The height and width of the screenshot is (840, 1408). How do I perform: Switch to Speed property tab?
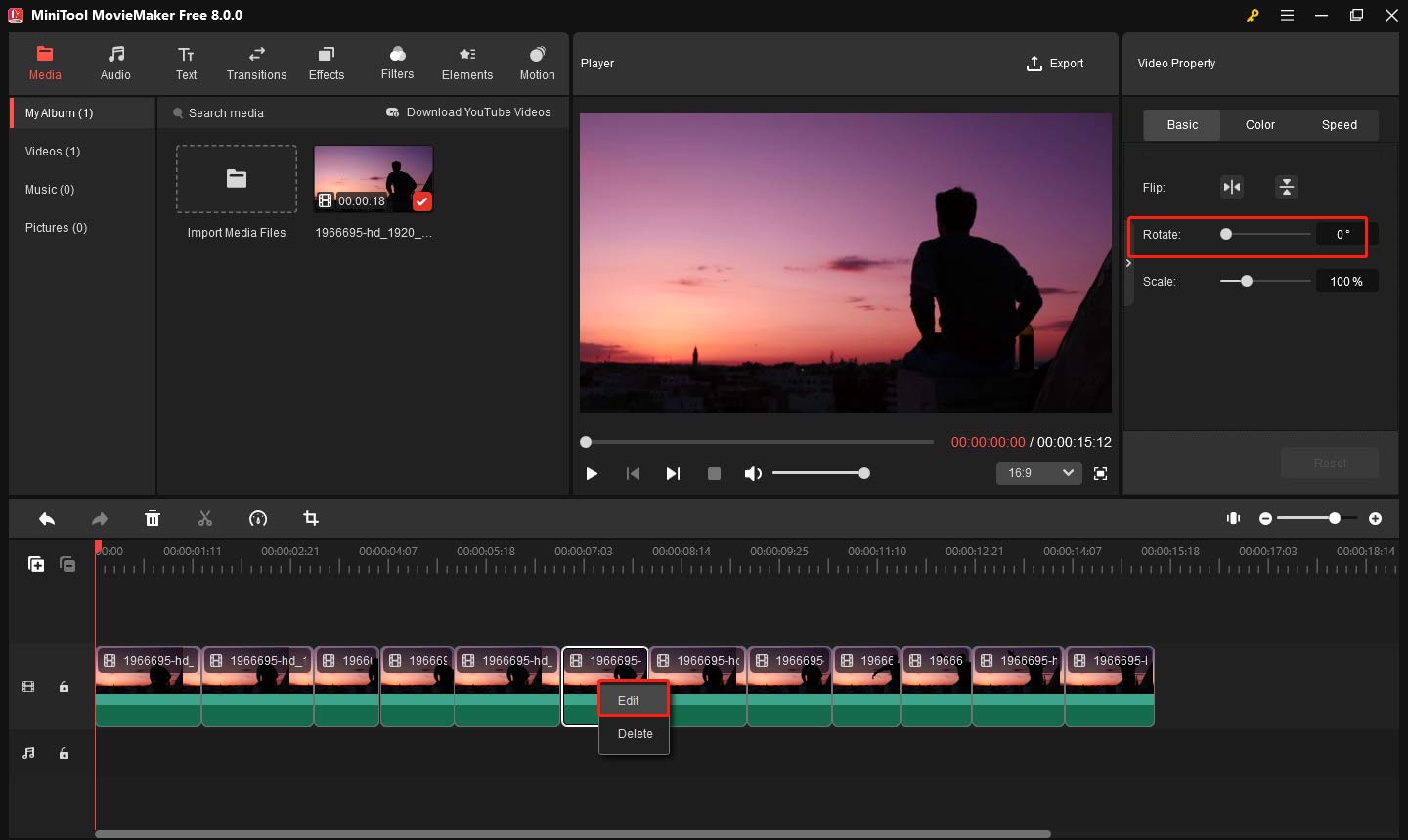click(1340, 125)
